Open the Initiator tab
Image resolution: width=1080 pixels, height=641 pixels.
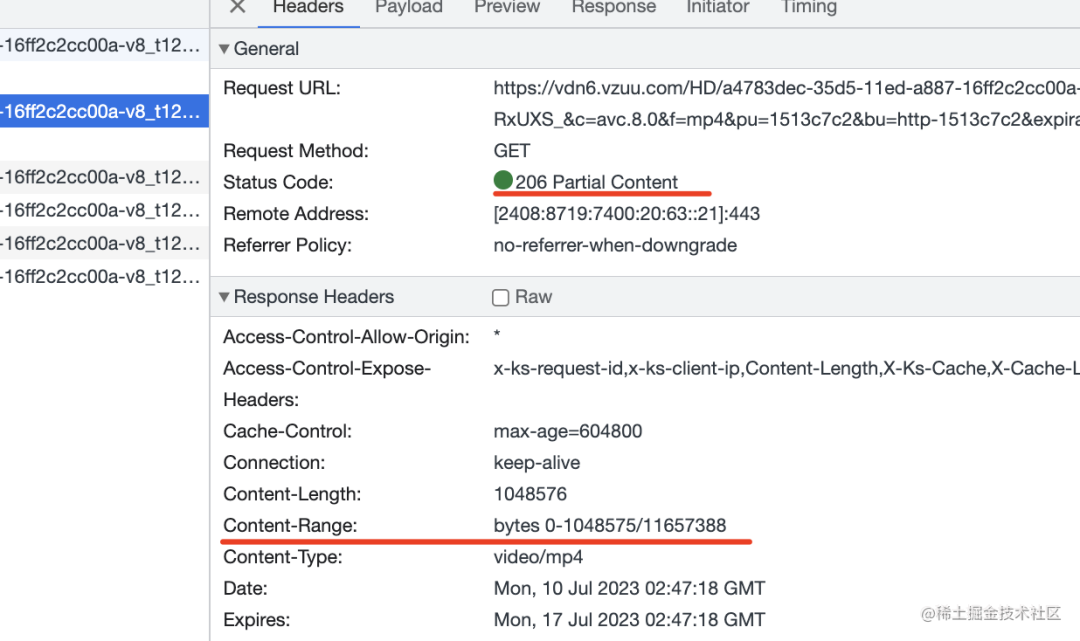pyautogui.click(x=718, y=7)
